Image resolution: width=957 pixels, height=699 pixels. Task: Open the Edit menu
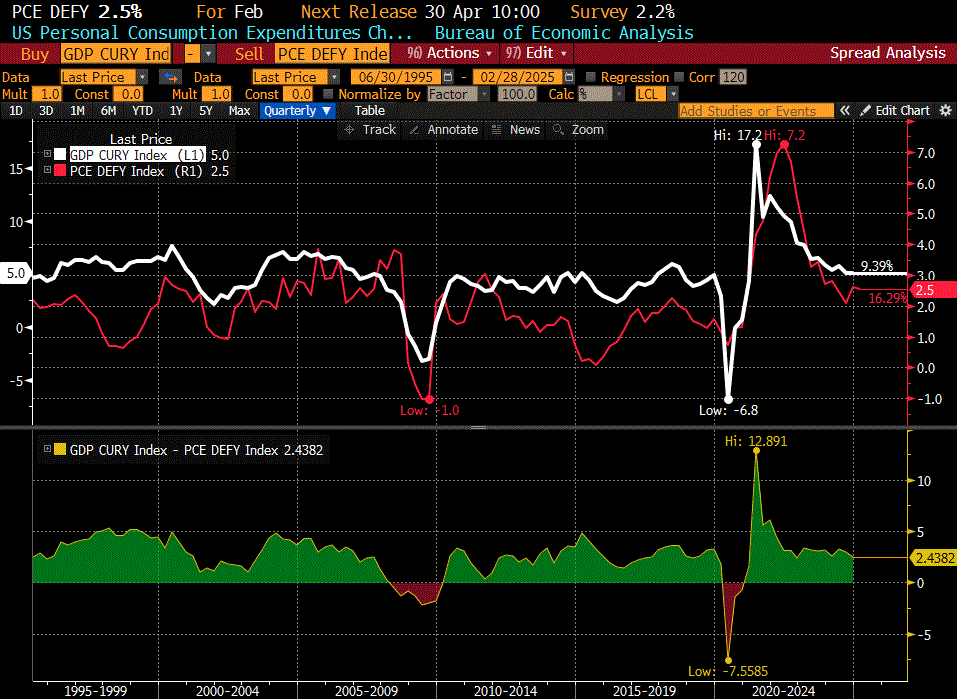[x=536, y=53]
